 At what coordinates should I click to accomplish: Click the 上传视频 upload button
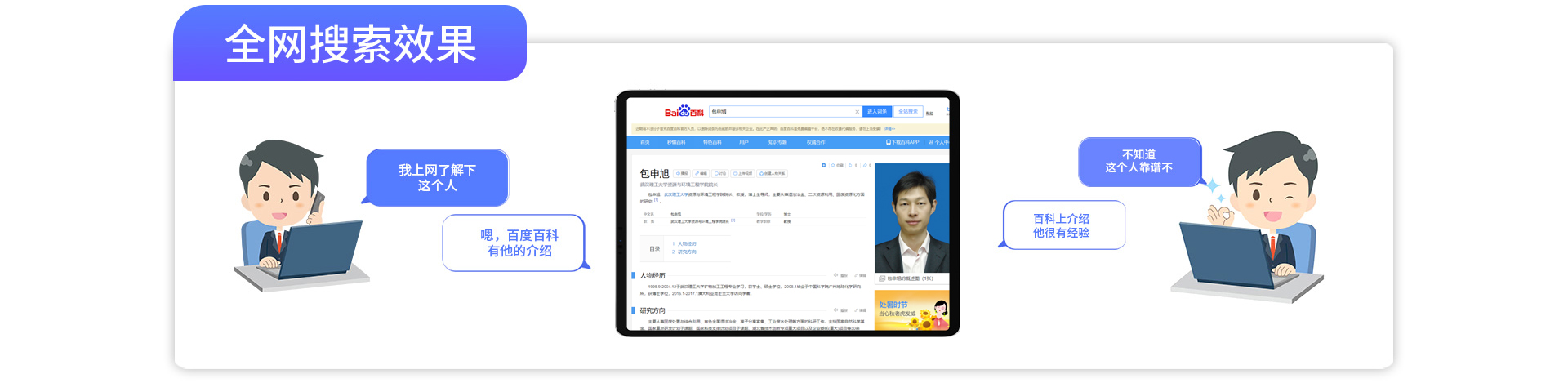coord(743,173)
